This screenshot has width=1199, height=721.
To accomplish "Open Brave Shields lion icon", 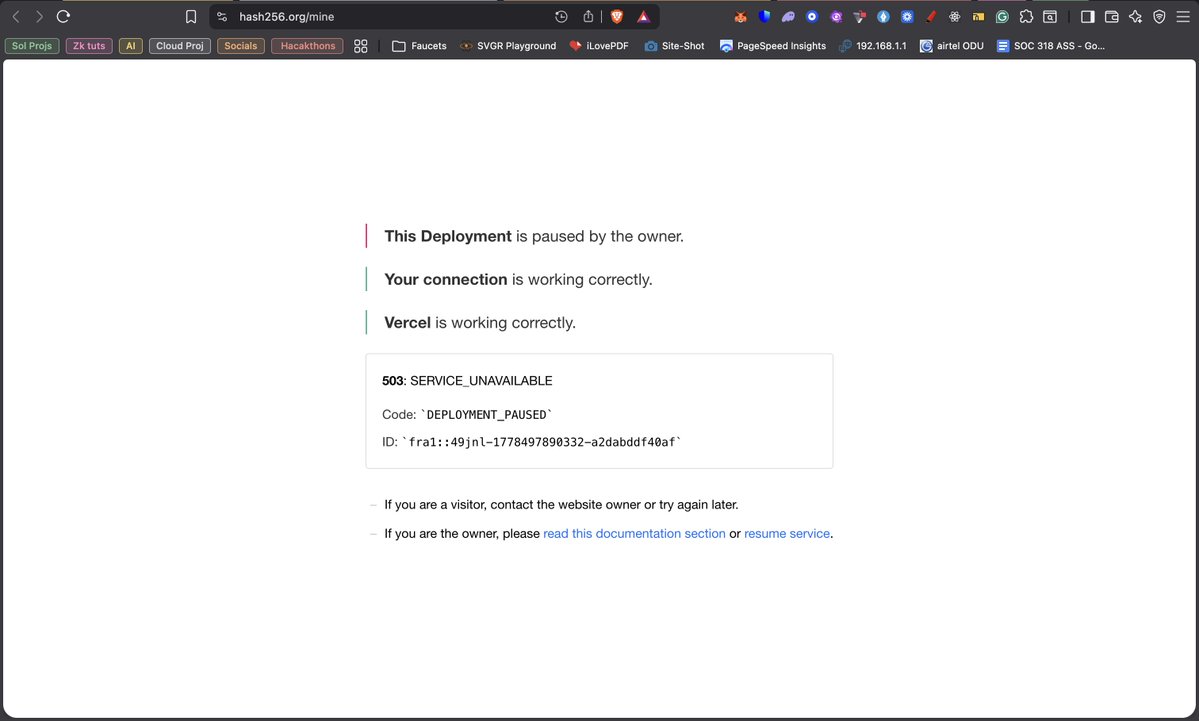I will tap(617, 16).
